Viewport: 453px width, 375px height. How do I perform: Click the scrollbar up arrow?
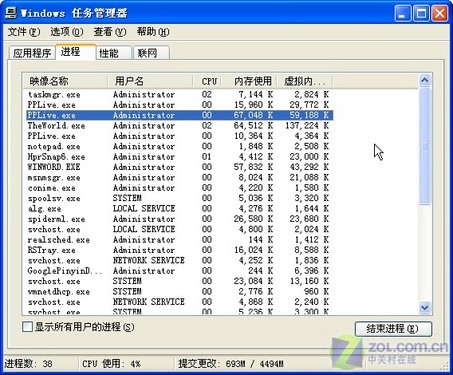click(425, 80)
